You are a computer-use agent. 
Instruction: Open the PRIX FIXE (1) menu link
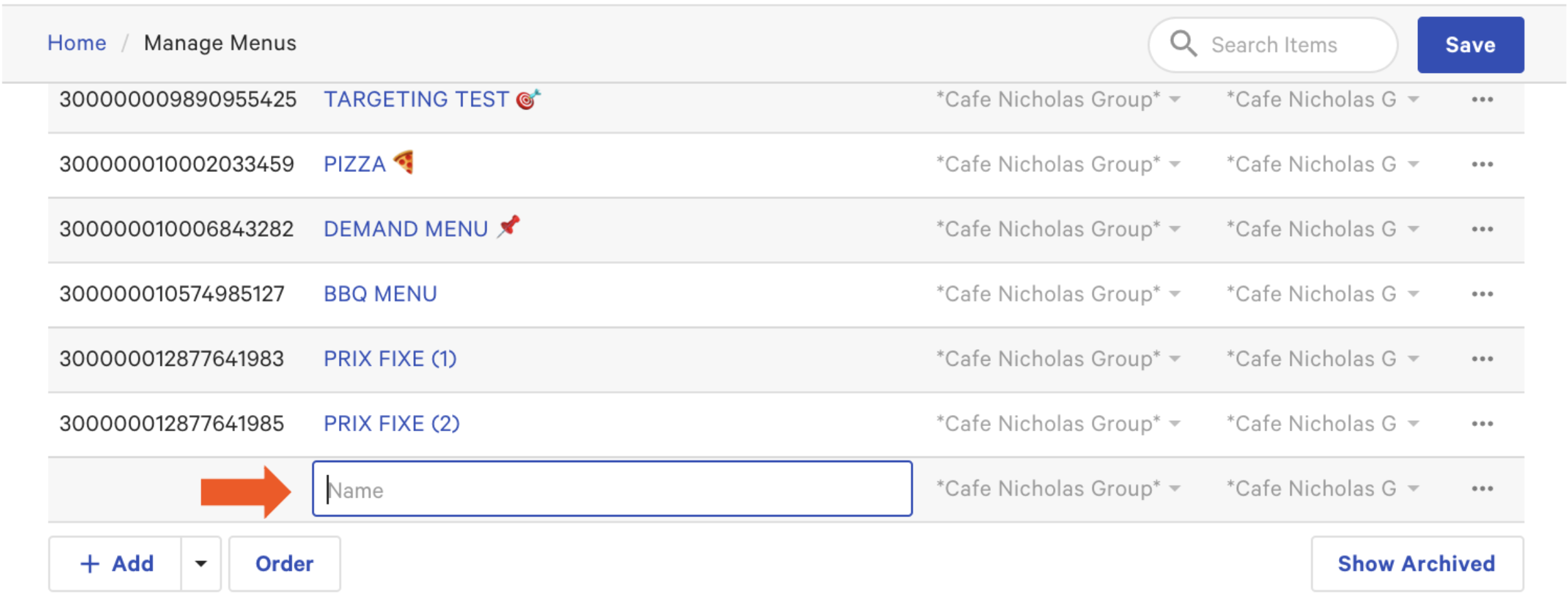389,359
